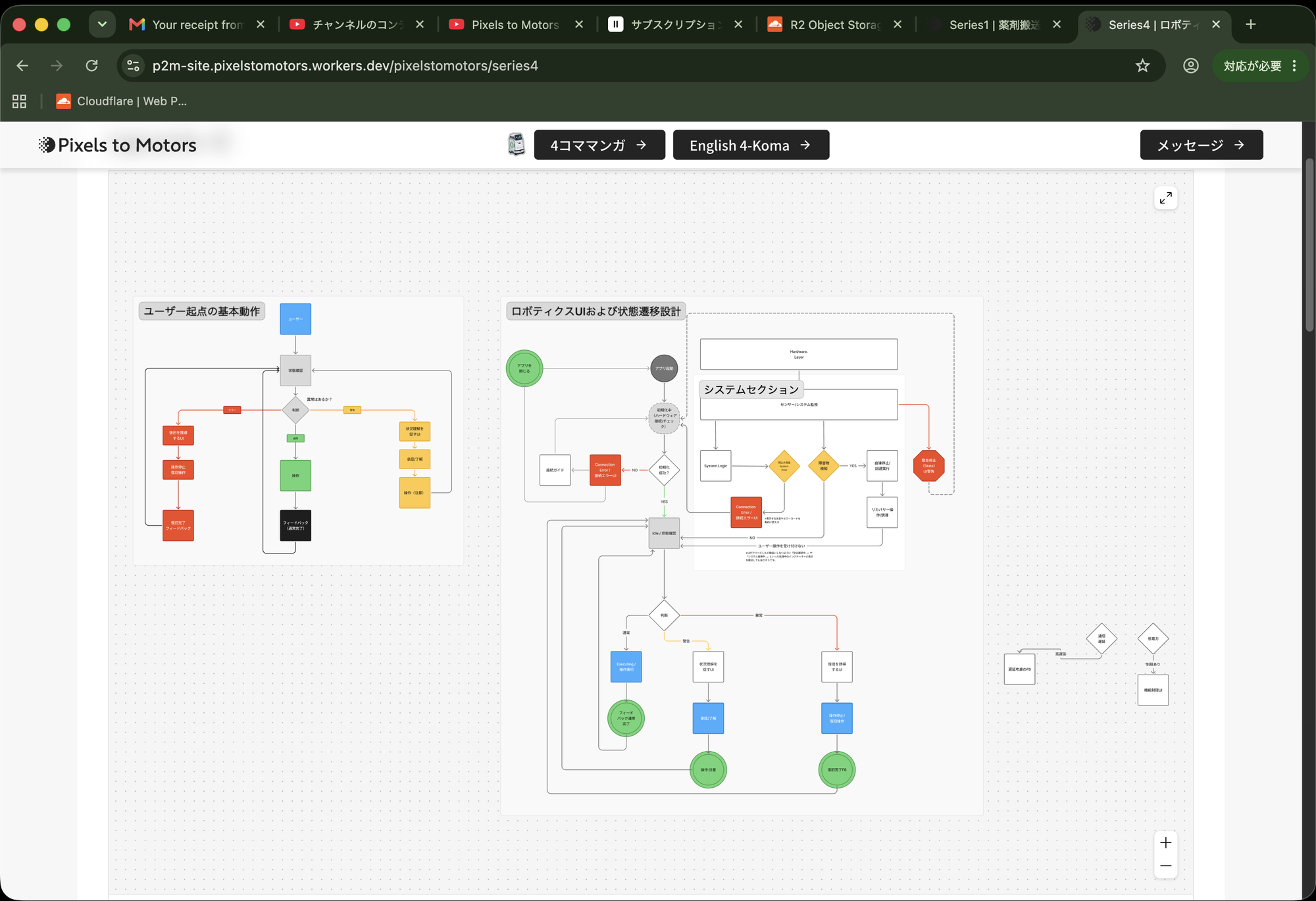Image resolution: width=1316 pixels, height=901 pixels.
Task: Open a new browser tab
Action: pyautogui.click(x=1251, y=24)
